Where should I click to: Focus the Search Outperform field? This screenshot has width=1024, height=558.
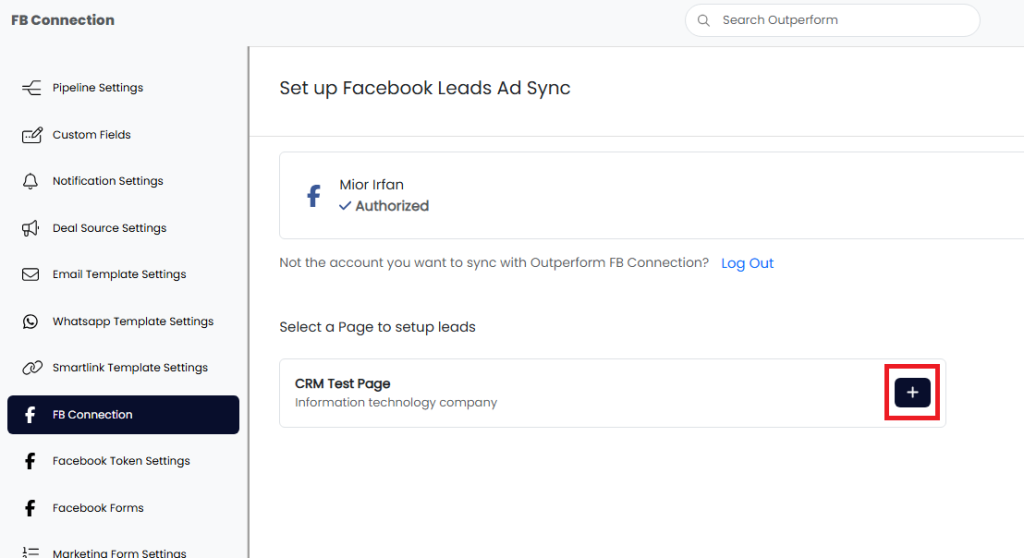[840, 20]
